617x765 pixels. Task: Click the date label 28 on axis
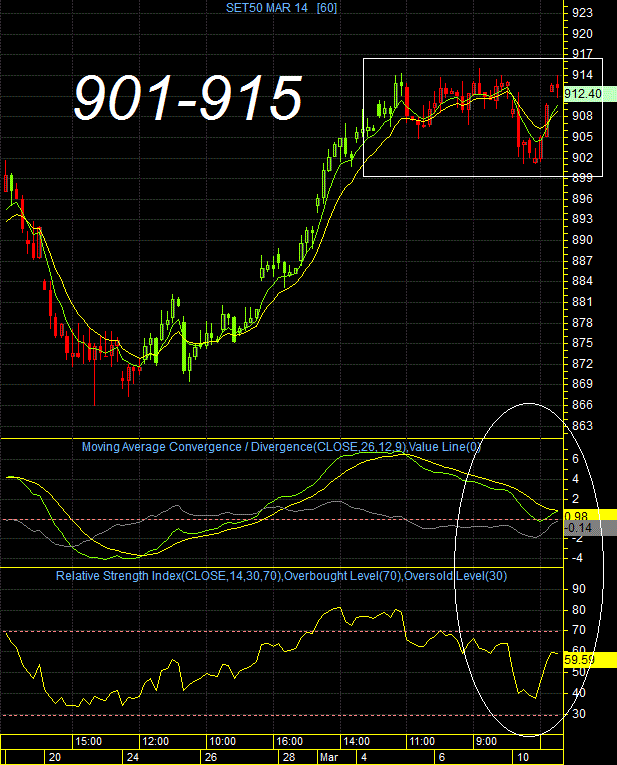click(x=289, y=757)
